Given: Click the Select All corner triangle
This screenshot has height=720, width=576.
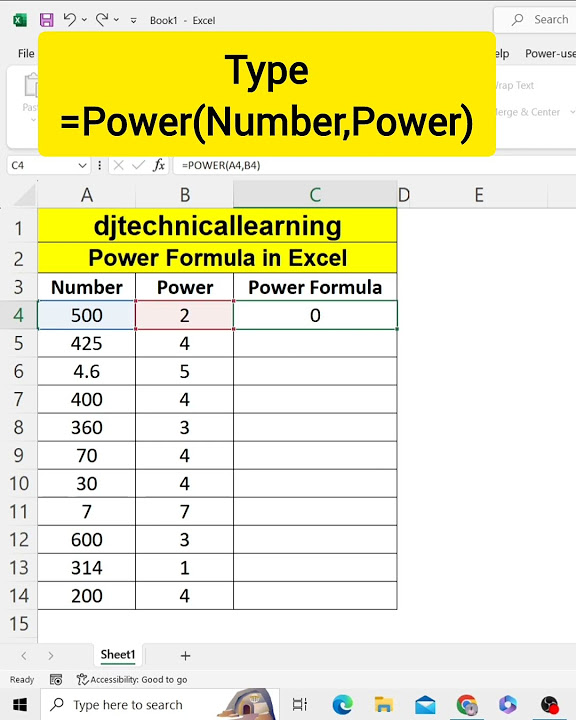Looking at the screenshot, I should (x=25, y=195).
